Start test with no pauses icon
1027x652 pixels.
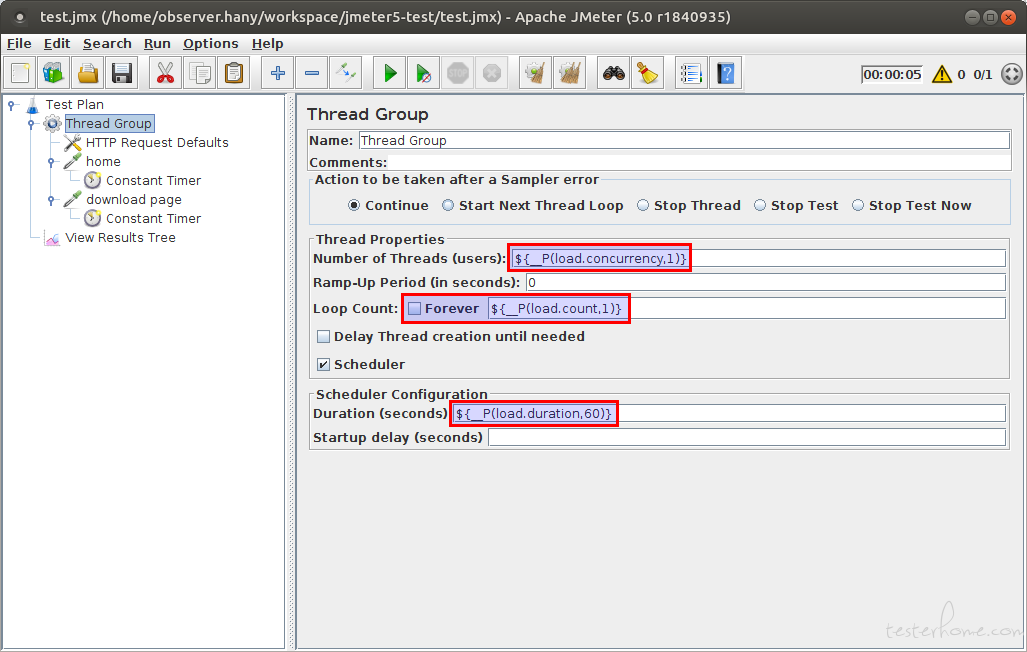click(x=424, y=73)
